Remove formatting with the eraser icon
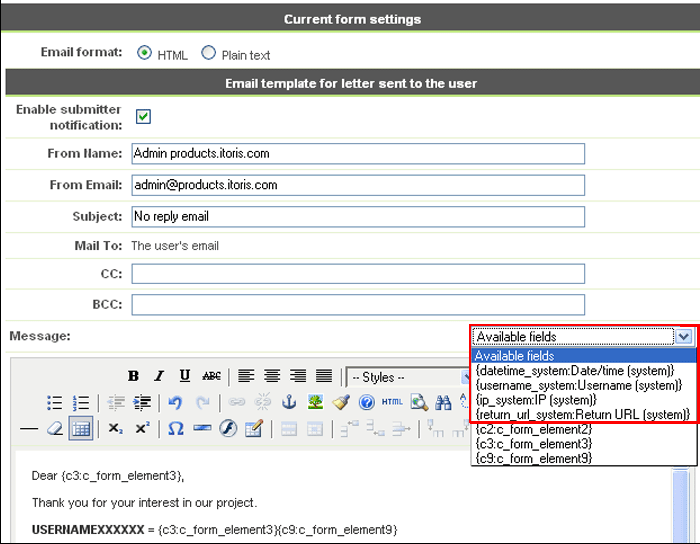Screen dimensions: 700x544 54,429
